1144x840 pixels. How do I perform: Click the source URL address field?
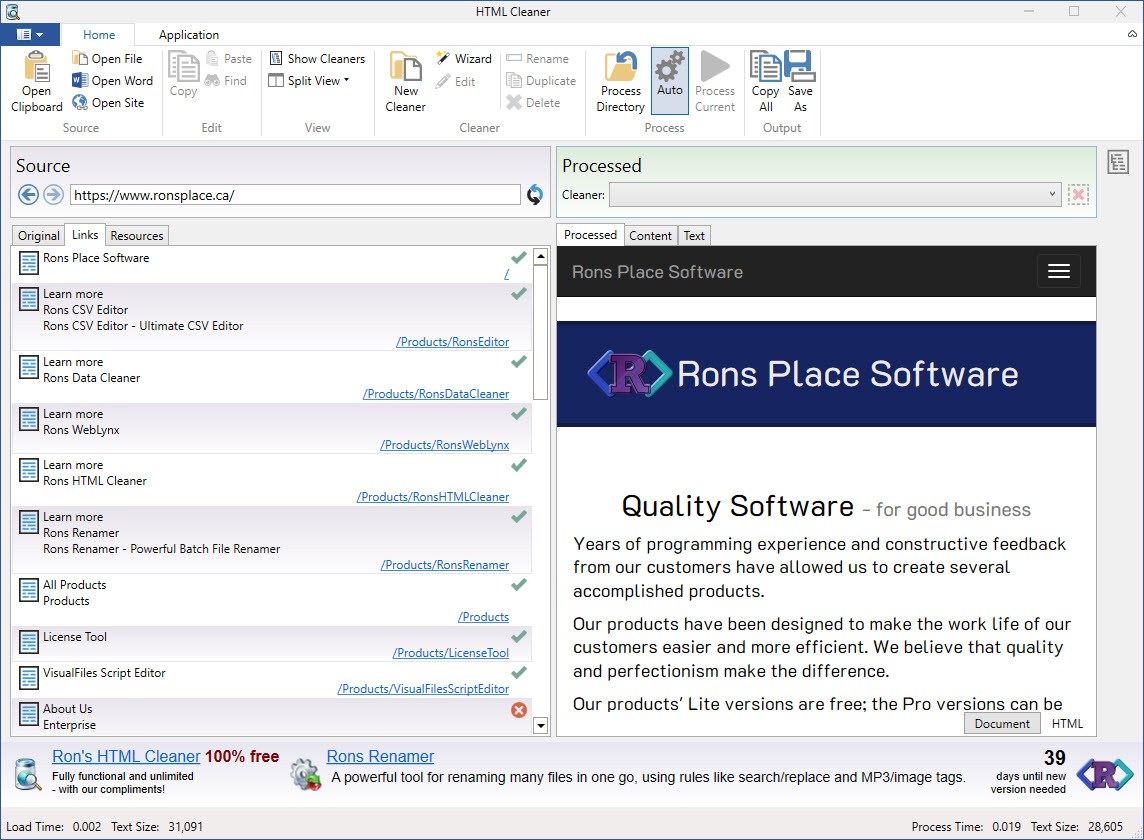coord(295,195)
